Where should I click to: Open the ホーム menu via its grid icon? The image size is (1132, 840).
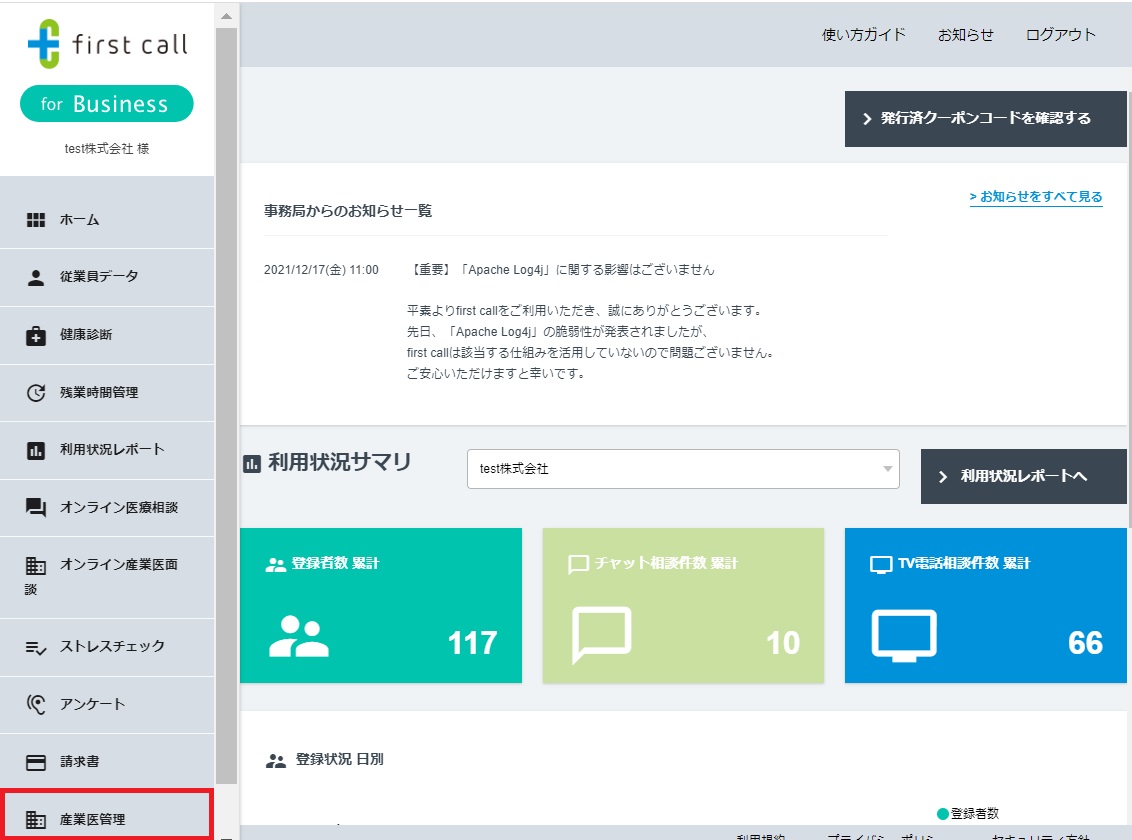(35, 219)
